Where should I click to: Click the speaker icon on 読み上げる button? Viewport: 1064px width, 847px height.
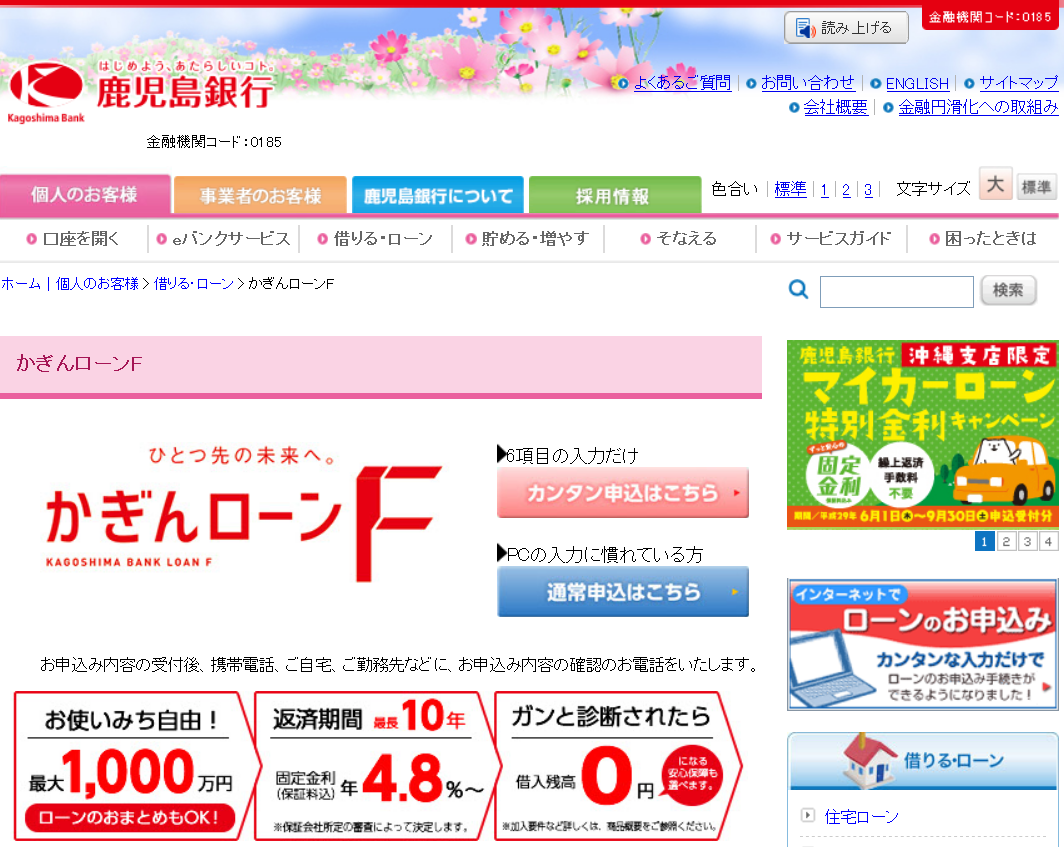[805, 28]
